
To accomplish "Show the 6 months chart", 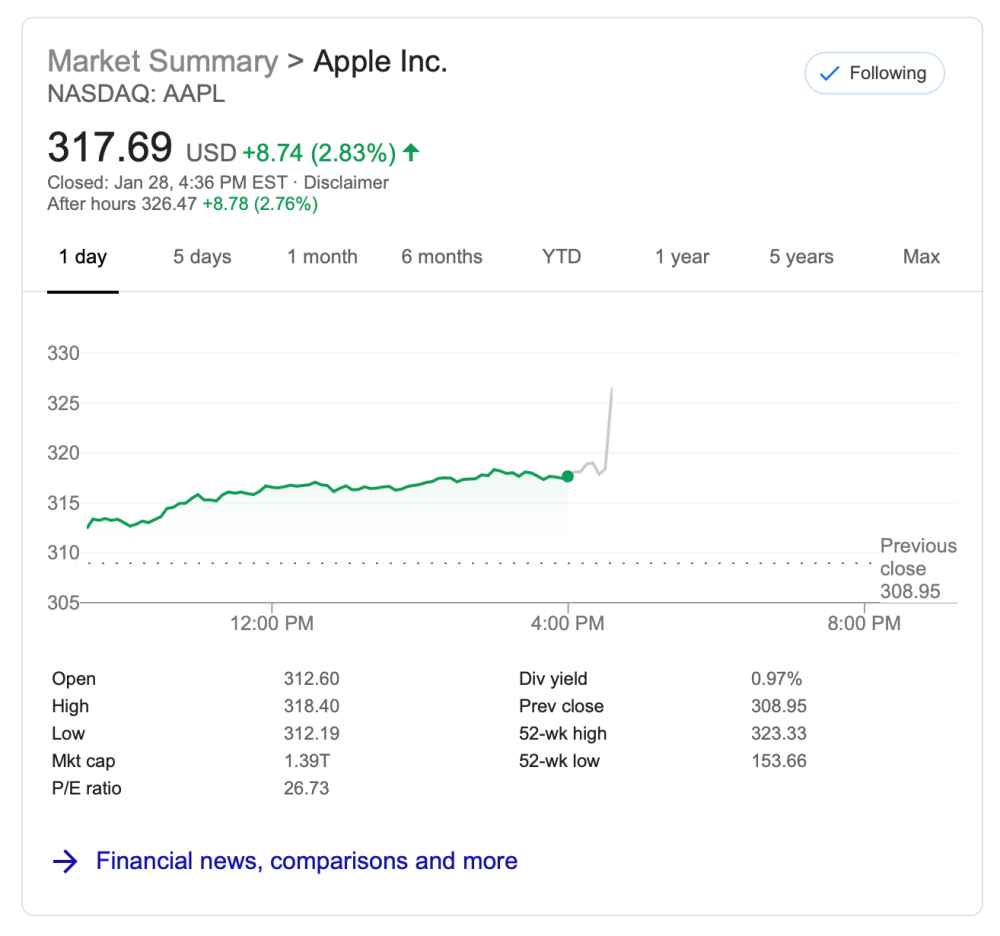I will 442,257.
